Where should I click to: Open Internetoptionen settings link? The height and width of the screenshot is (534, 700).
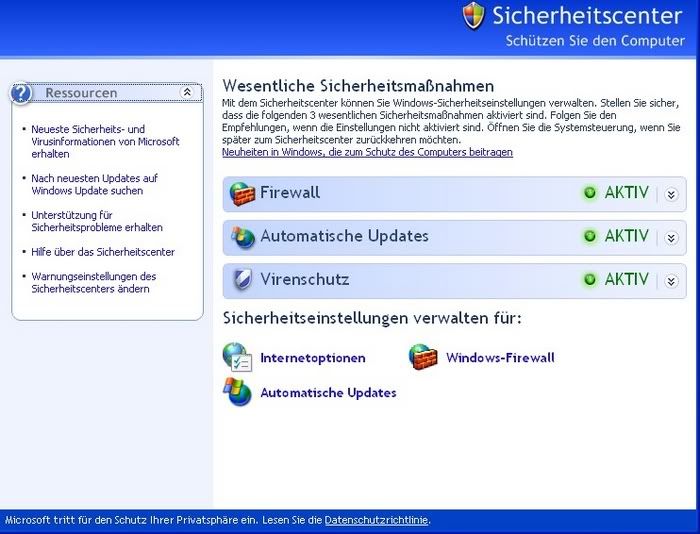click(x=312, y=358)
